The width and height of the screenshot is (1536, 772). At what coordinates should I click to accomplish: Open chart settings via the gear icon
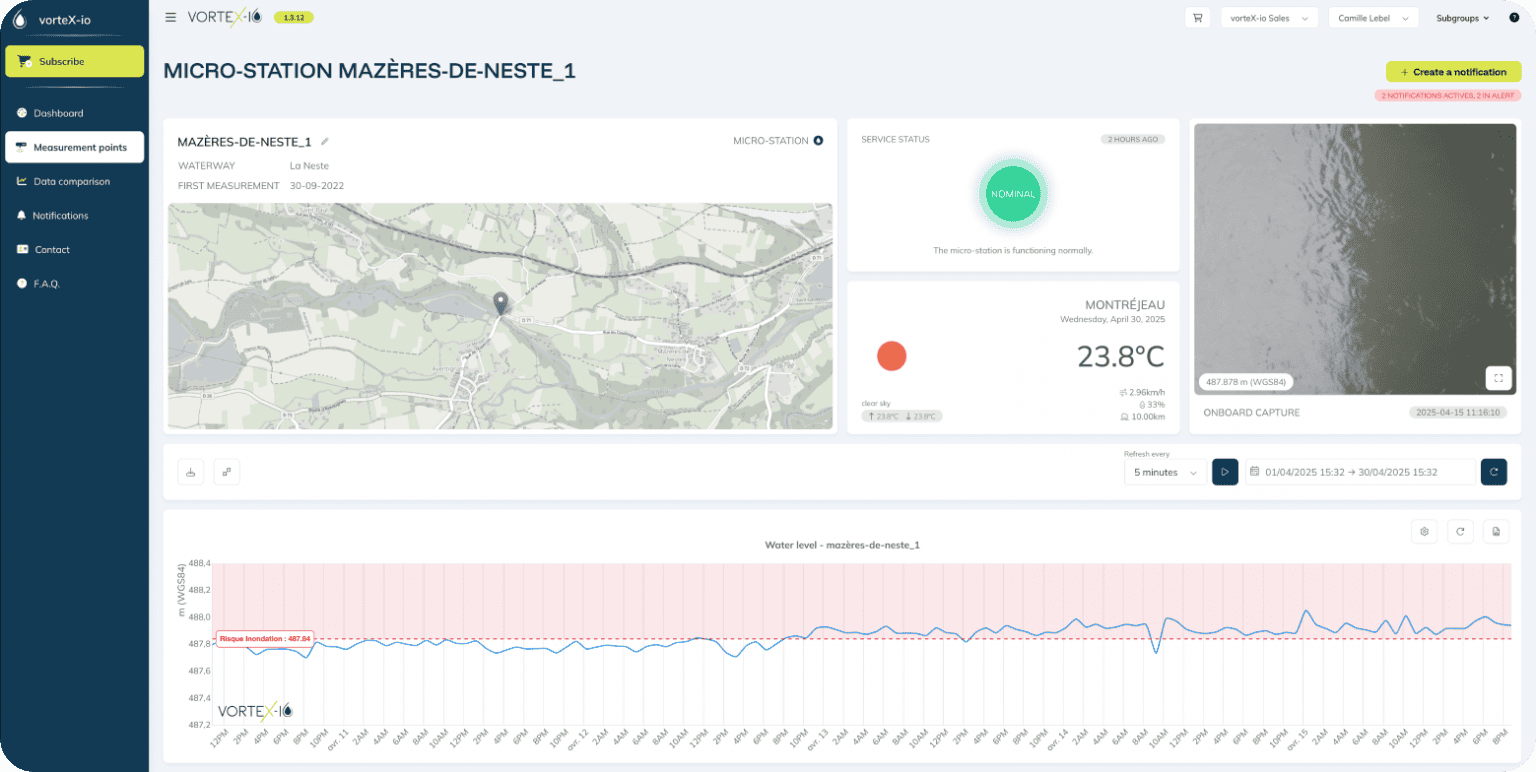pyautogui.click(x=1424, y=531)
